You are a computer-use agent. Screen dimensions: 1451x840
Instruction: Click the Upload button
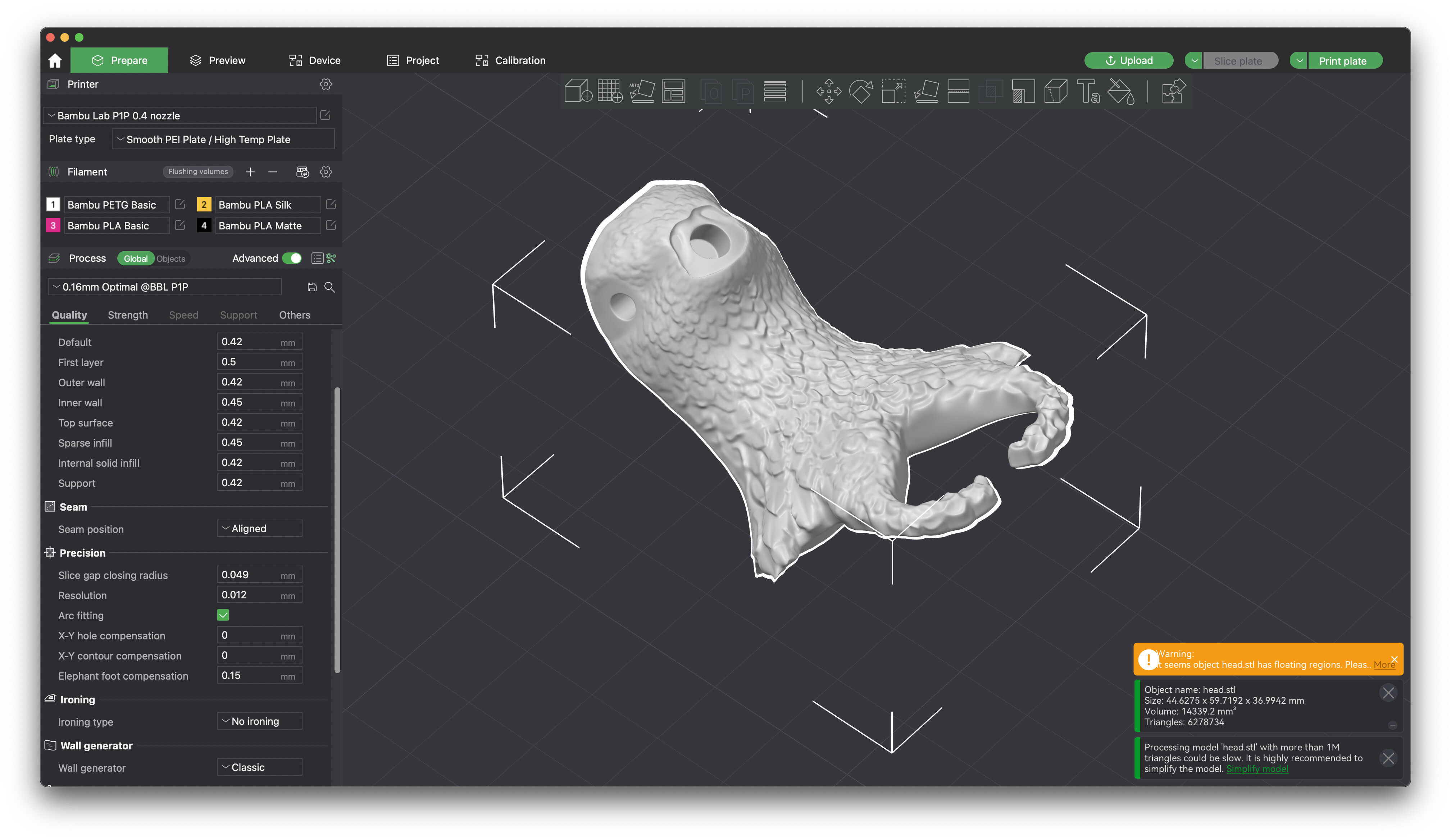pyautogui.click(x=1129, y=60)
